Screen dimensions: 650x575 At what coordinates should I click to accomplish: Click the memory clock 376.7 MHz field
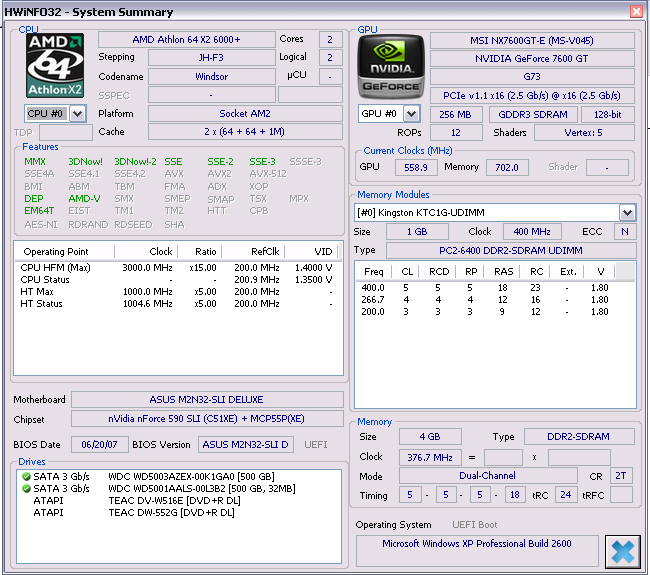click(430, 458)
